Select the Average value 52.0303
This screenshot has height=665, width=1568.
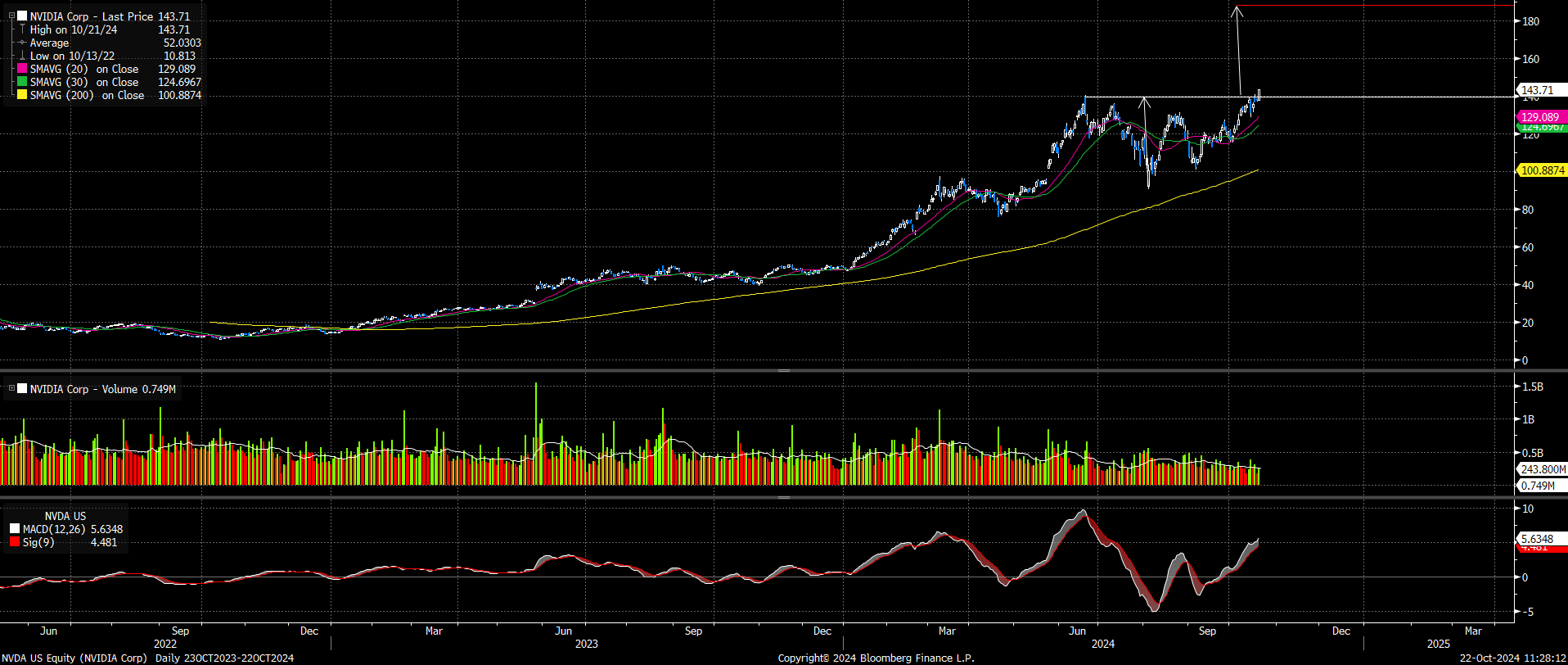(x=182, y=43)
